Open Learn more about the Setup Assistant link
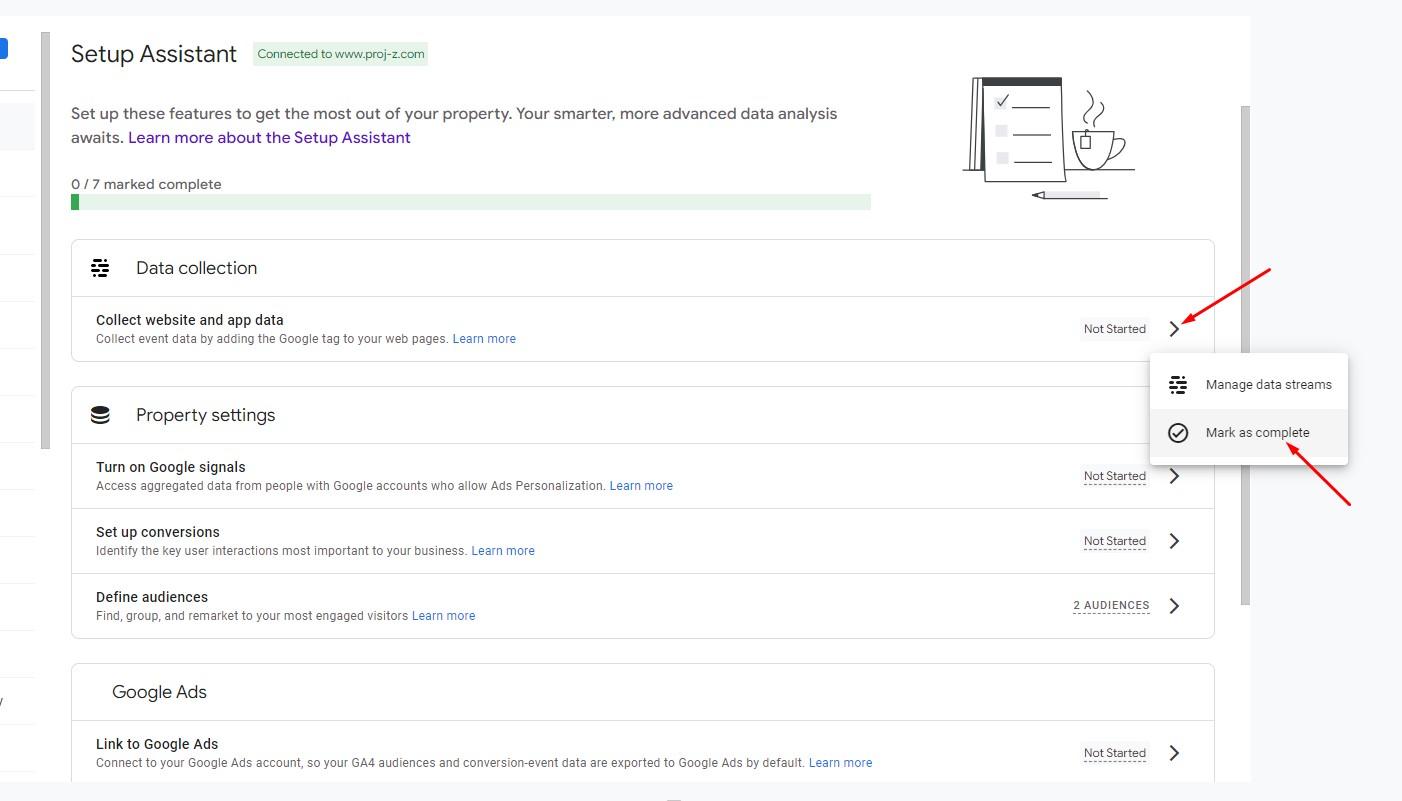1402x801 pixels. [x=269, y=138]
